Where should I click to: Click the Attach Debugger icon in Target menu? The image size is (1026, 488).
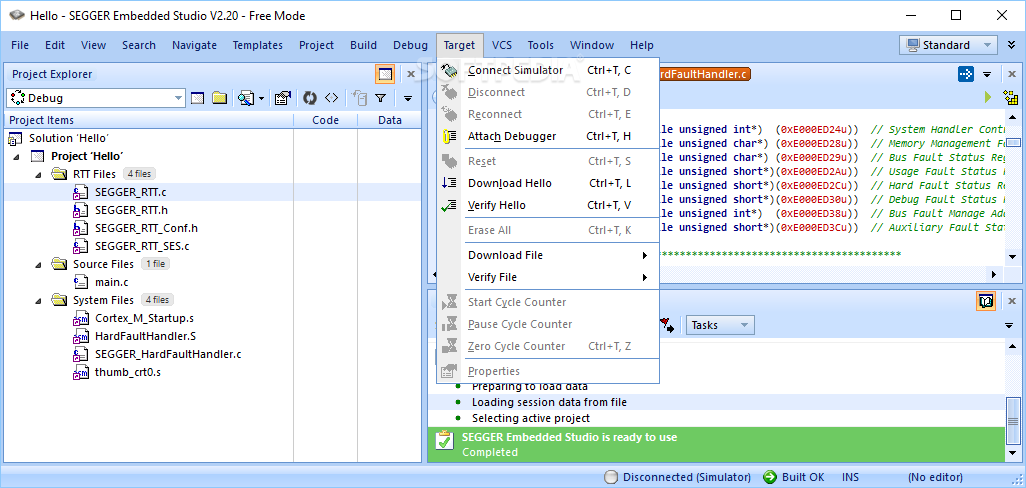(x=450, y=136)
